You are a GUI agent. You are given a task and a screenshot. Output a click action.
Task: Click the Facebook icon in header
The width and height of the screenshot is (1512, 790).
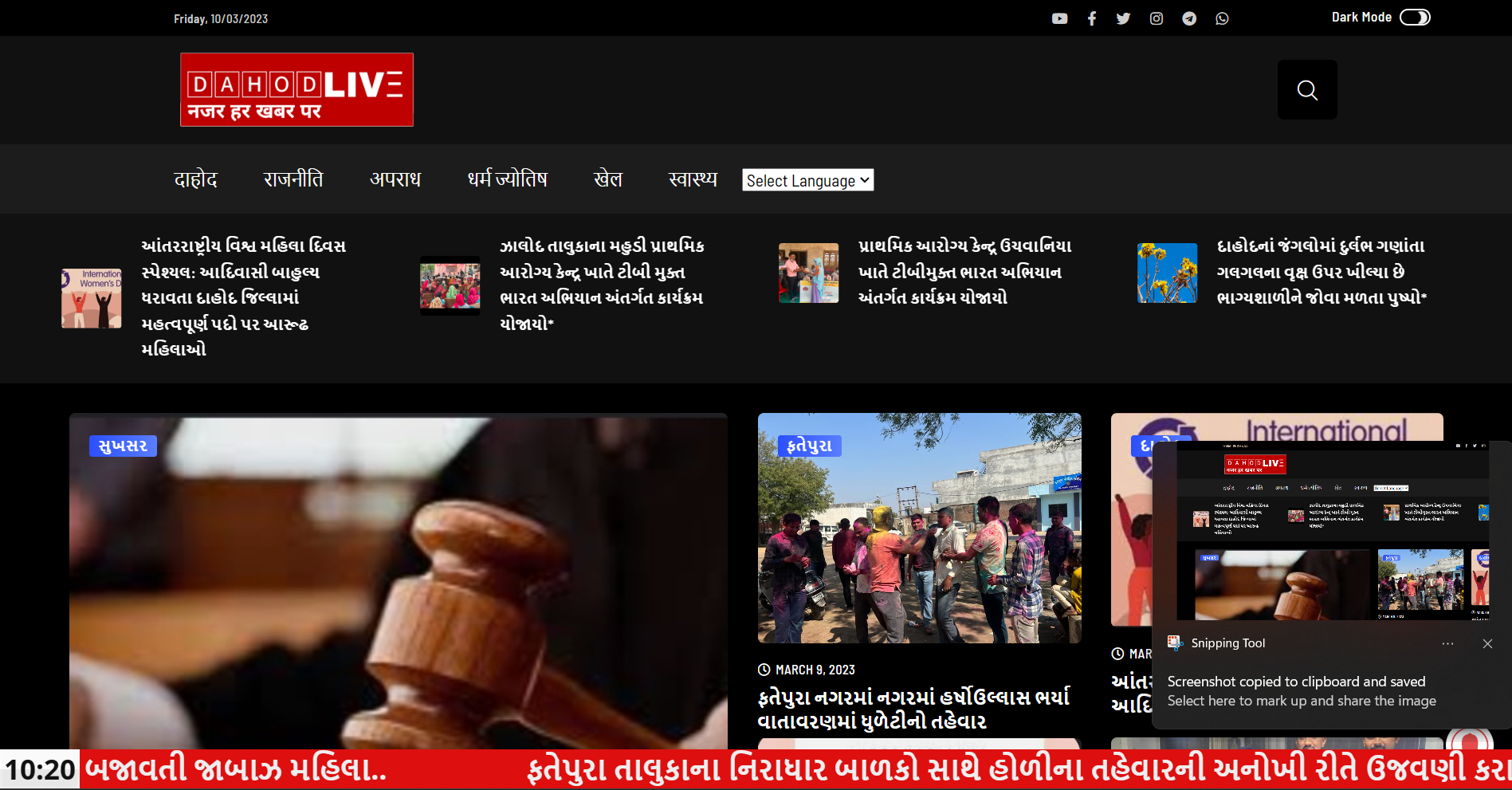pos(1092,18)
